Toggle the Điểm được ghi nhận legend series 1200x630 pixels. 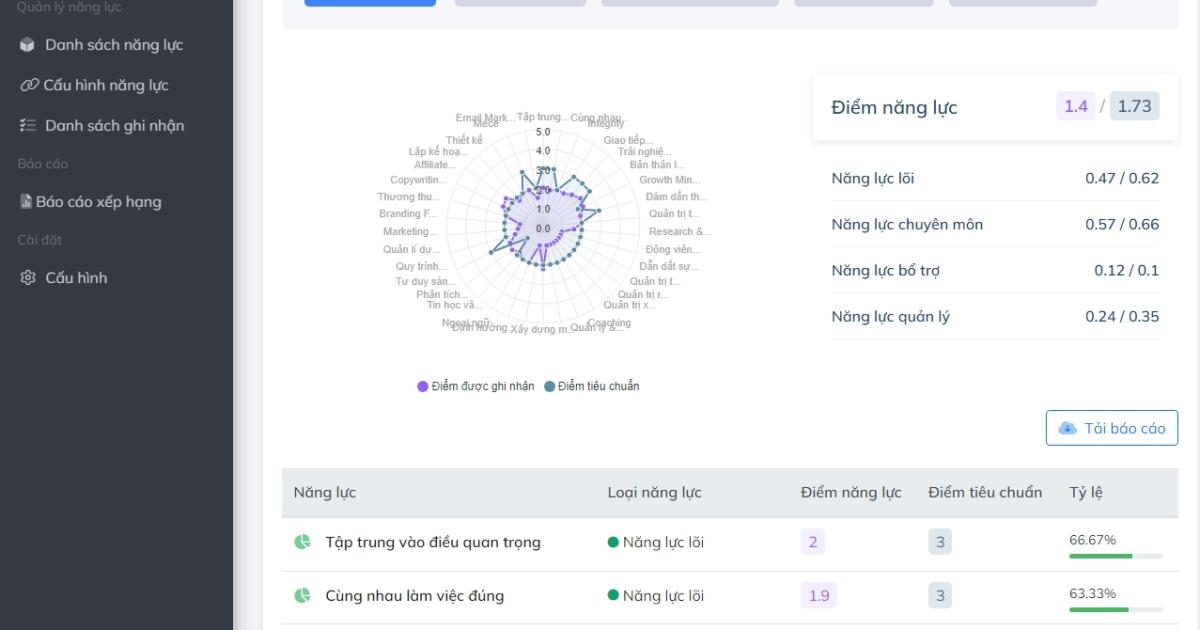point(476,386)
